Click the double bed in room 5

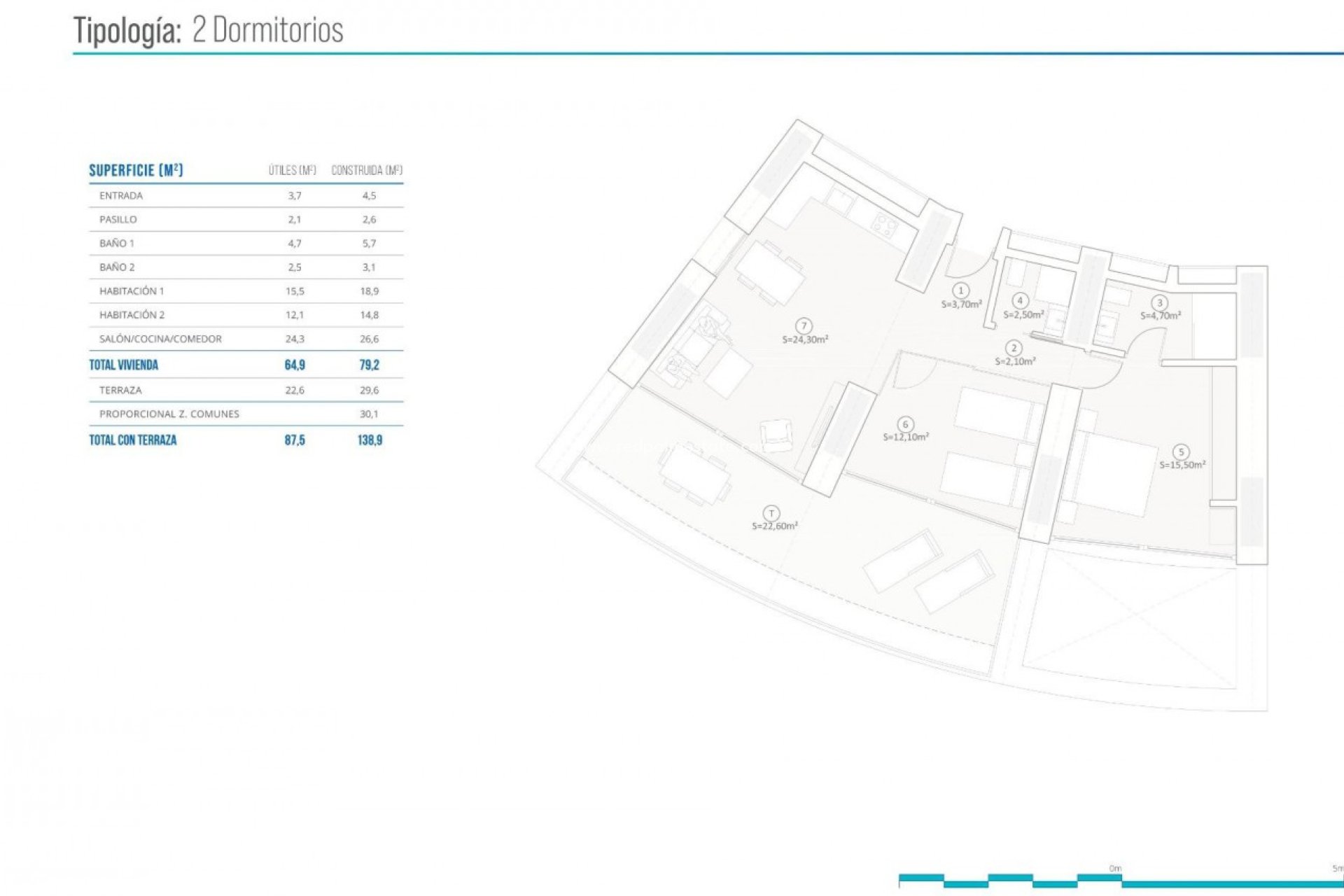[1113, 473]
